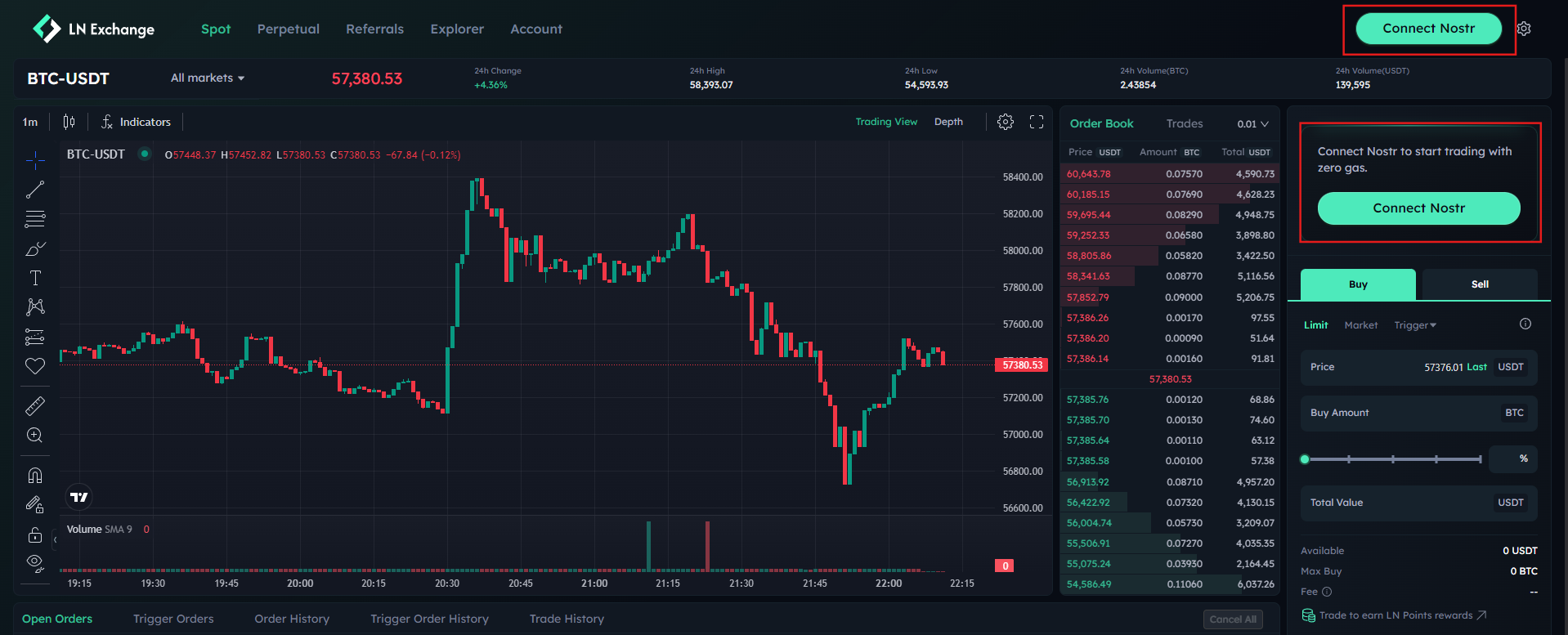
Task: Click the Fee info icon
Action: [1327, 592]
